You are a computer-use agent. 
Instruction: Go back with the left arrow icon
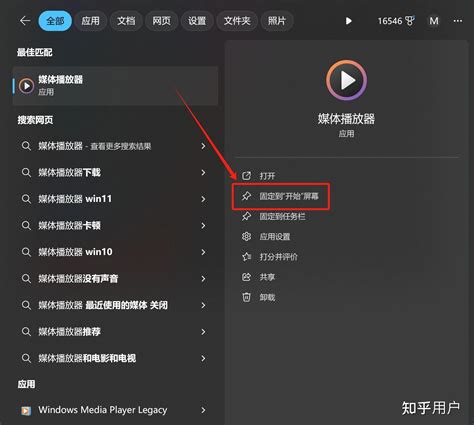(25, 21)
